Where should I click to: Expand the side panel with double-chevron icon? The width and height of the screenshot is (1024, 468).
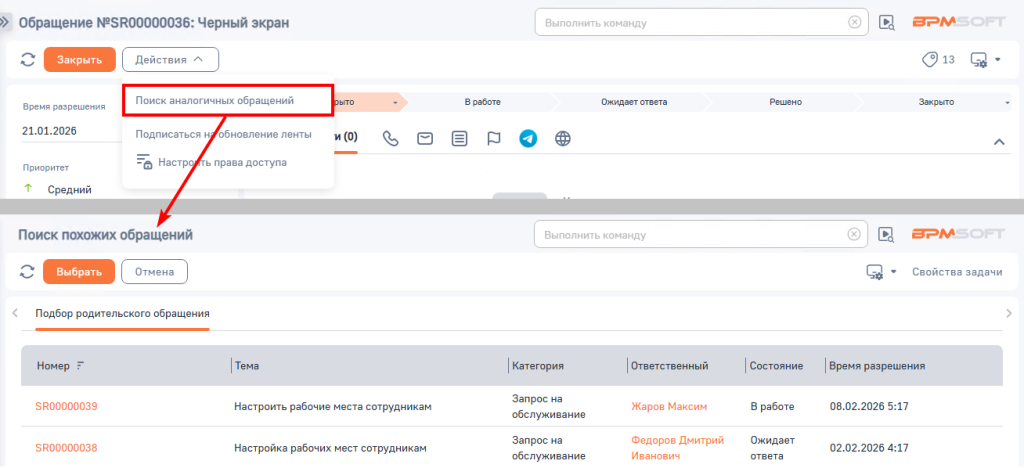tap(5, 22)
